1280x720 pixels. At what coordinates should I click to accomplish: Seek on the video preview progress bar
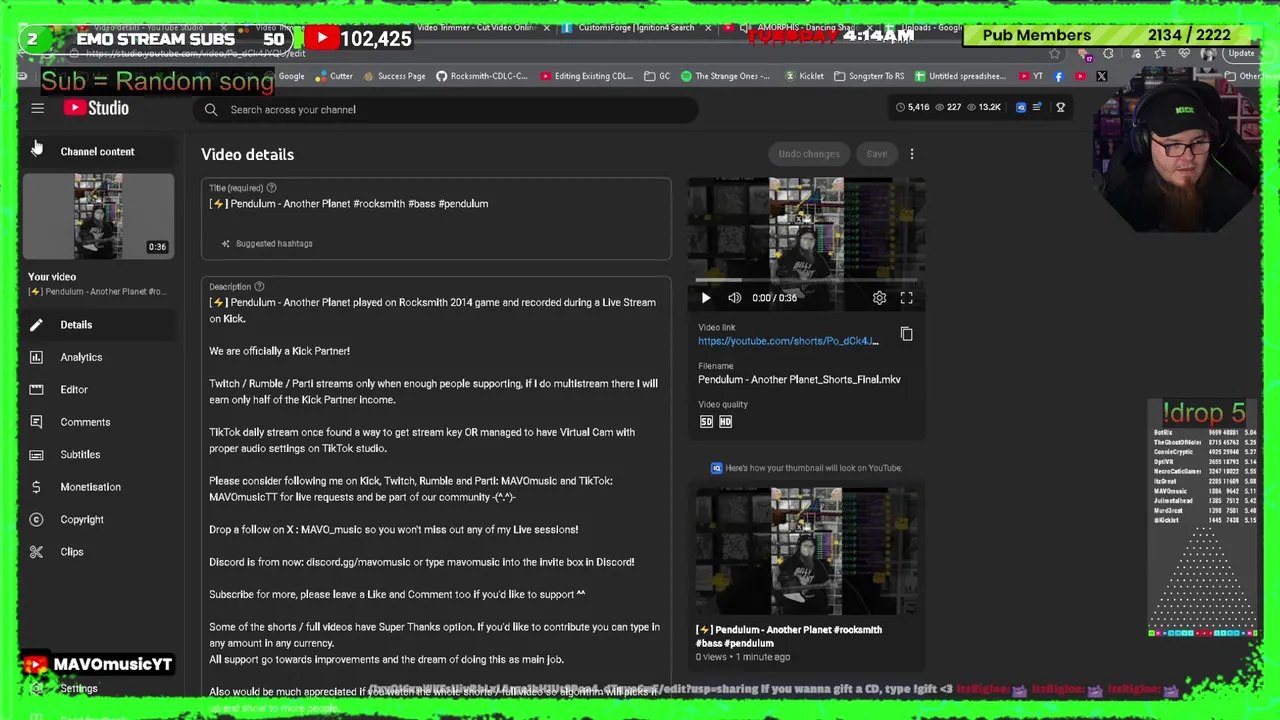click(806, 281)
